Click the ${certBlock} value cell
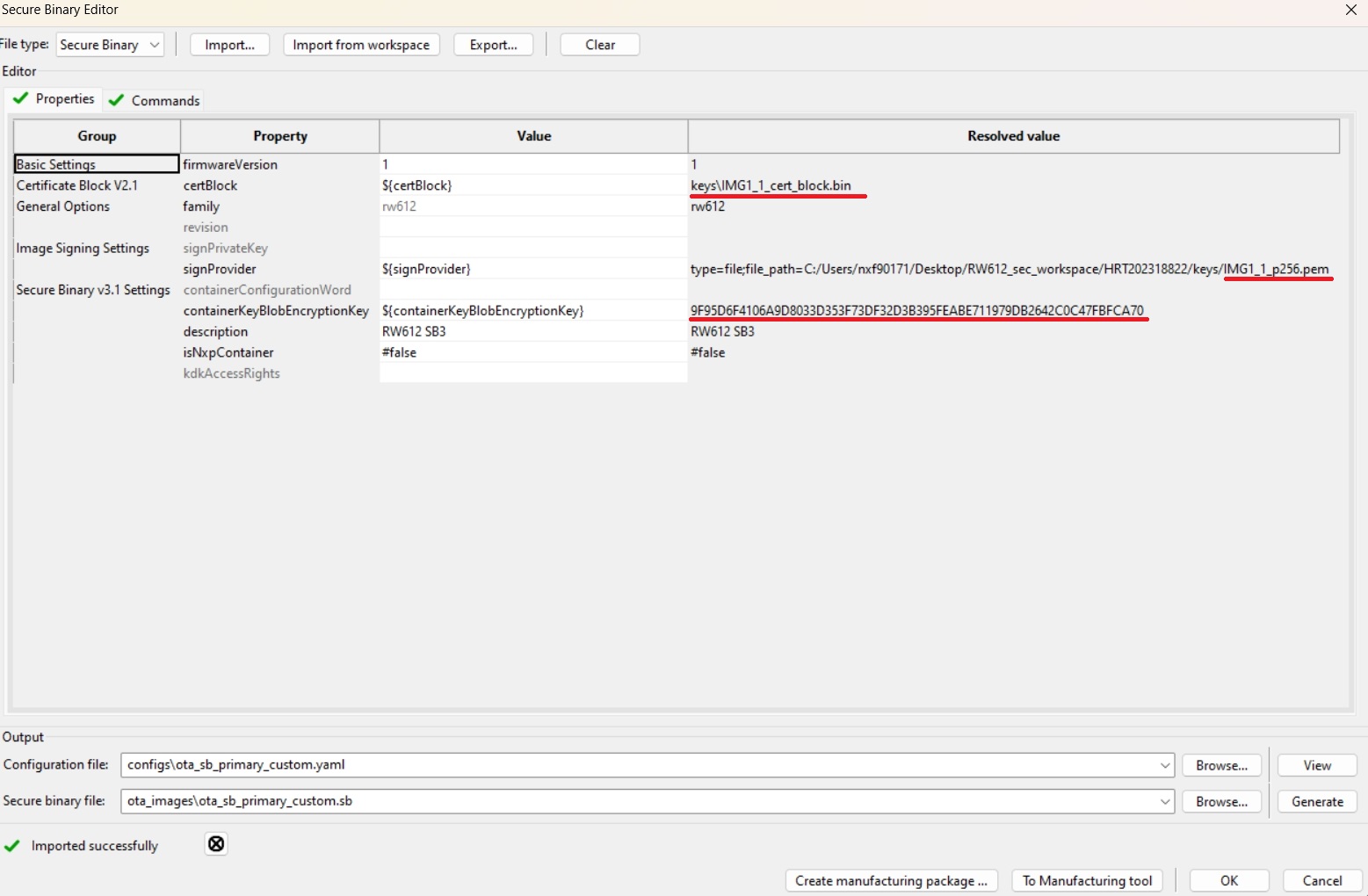Image resolution: width=1368 pixels, height=896 pixels. [x=533, y=185]
